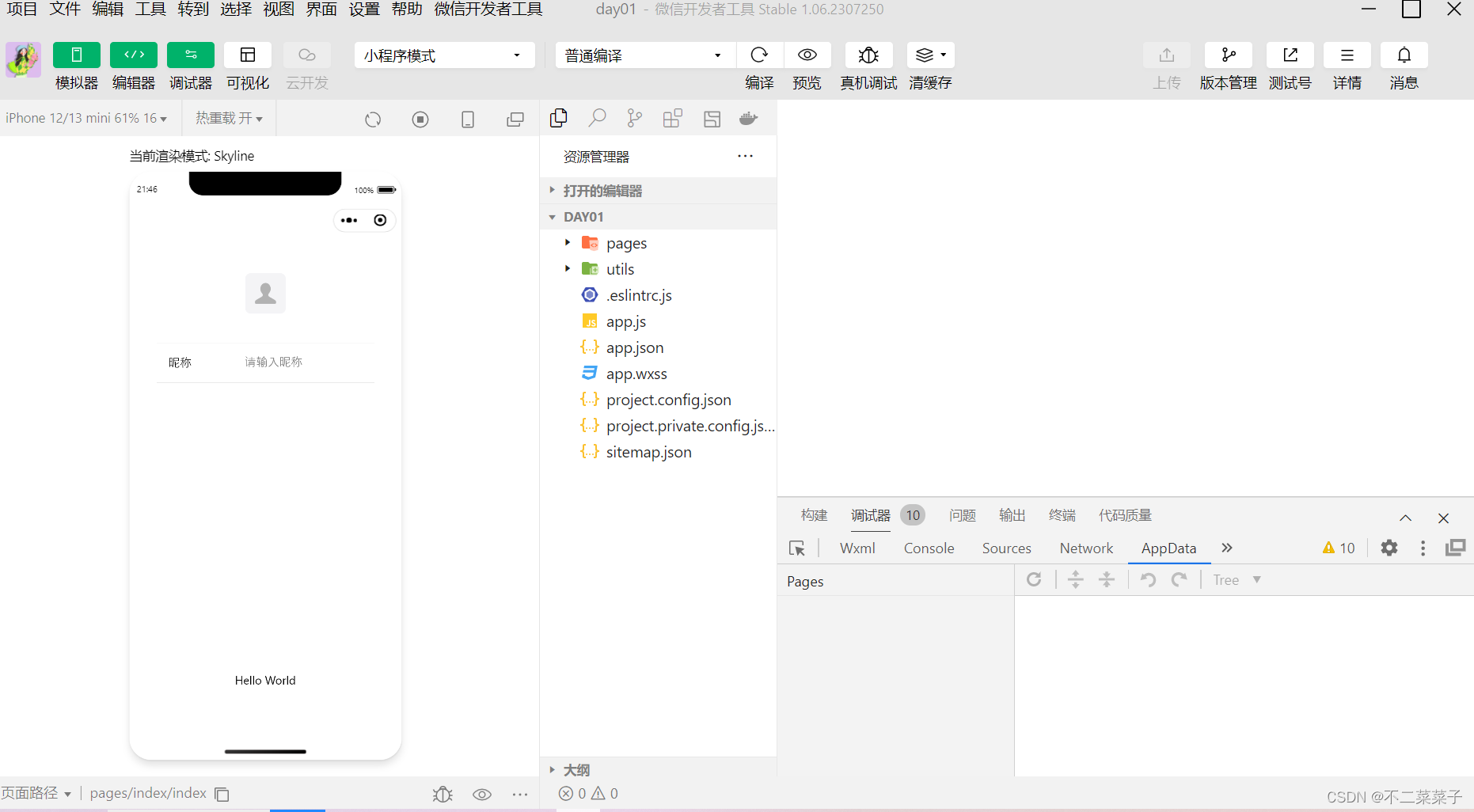Click the 10 warnings indicator
The height and width of the screenshot is (812, 1474).
pos(1339,548)
